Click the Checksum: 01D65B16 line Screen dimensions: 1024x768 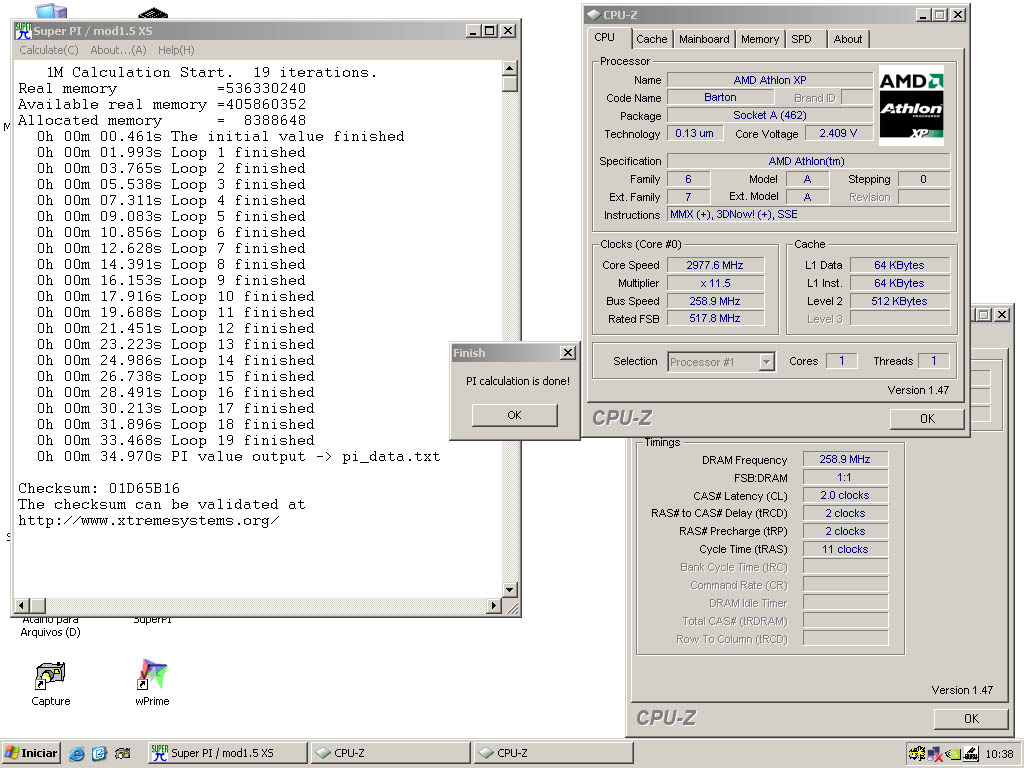tap(99, 488)
